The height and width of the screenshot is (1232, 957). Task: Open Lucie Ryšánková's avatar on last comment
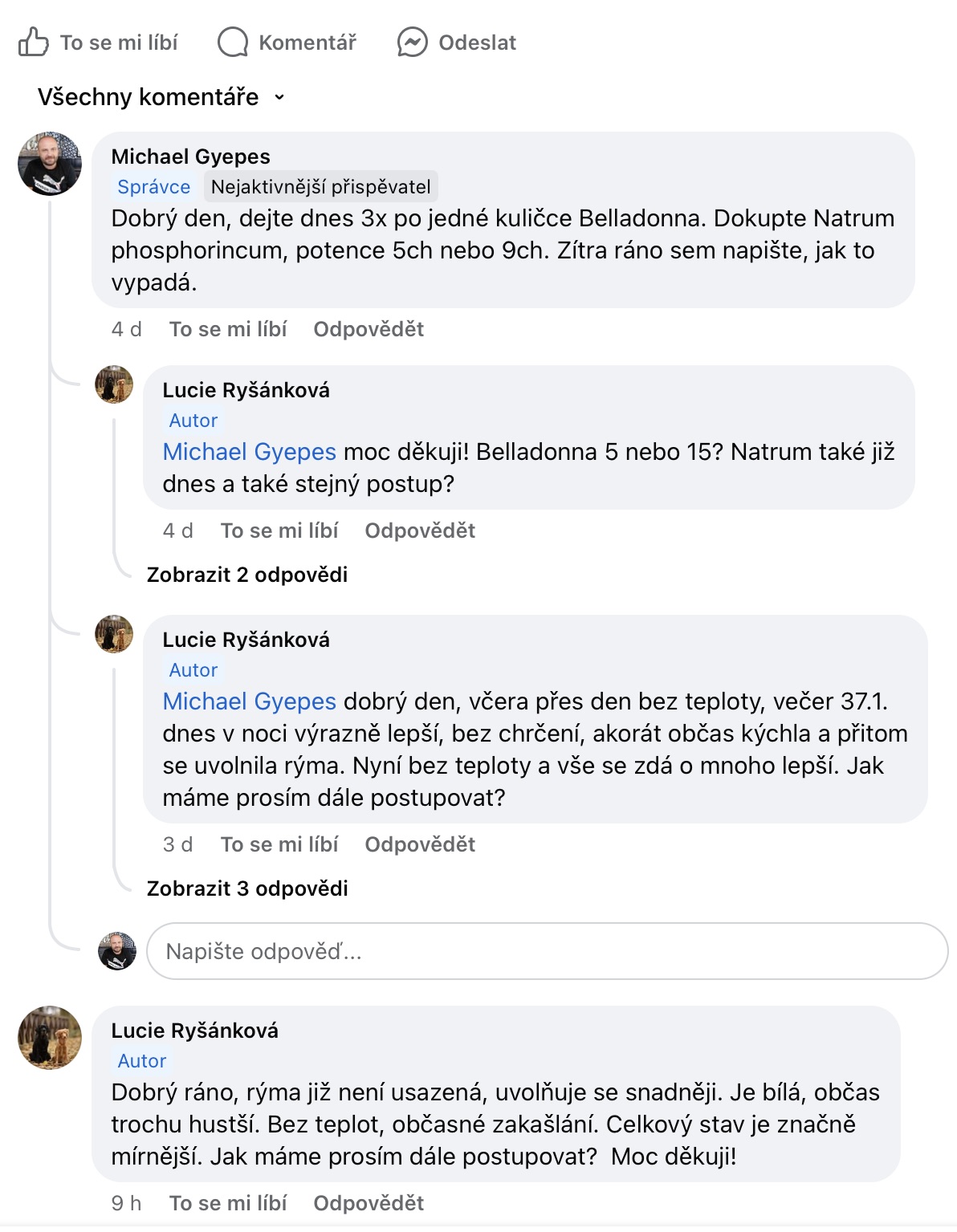coord(50,1037)
